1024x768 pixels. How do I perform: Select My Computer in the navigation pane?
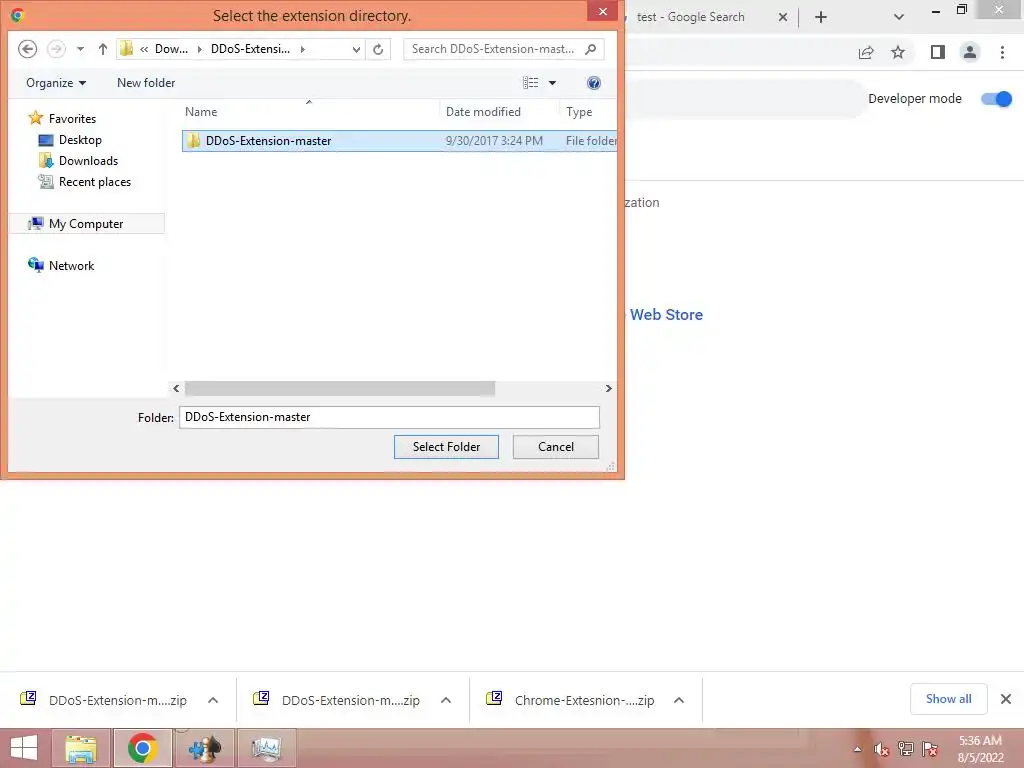pyautogui.click(x=86, y=224)
